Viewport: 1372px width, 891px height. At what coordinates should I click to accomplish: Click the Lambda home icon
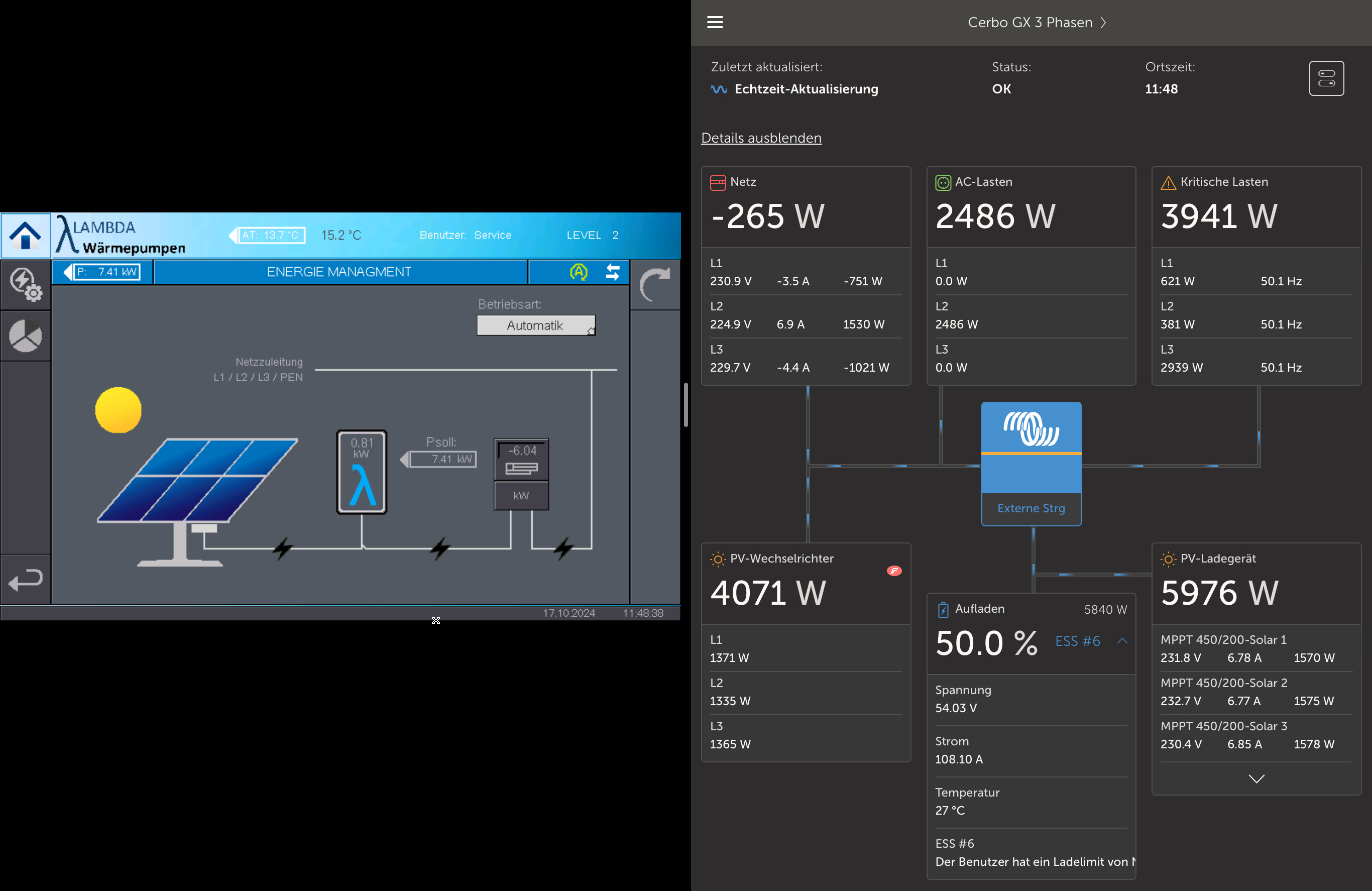[26, 235]
